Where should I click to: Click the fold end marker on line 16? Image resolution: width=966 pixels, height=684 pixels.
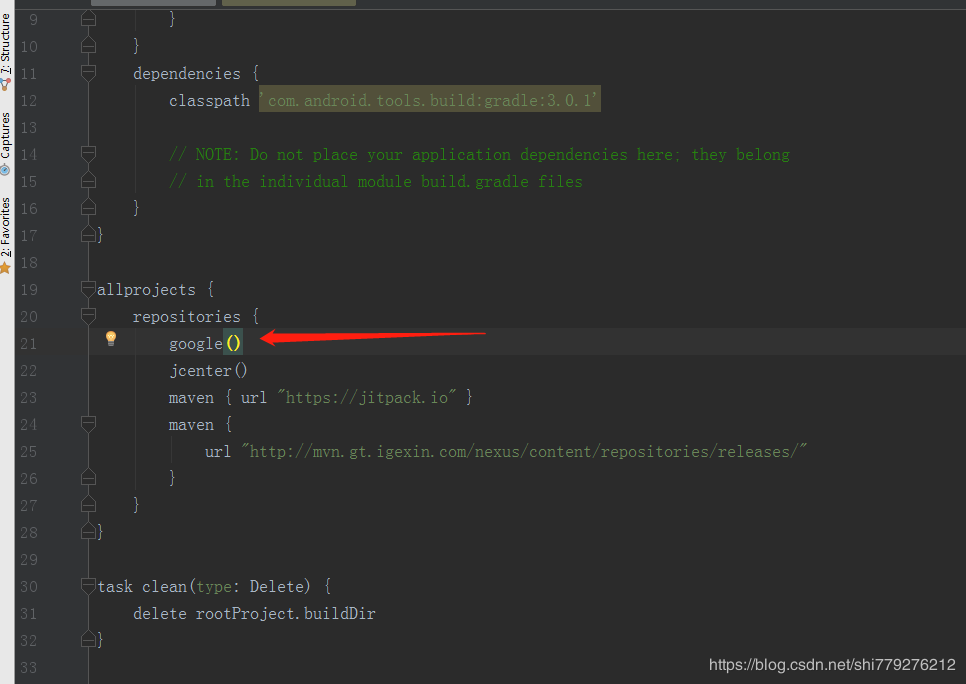[x=88, y=207]
